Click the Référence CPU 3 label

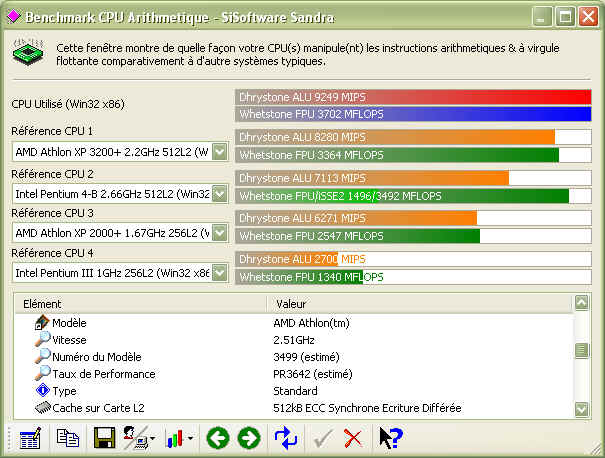pyautogui.click(x=52, y=213)
